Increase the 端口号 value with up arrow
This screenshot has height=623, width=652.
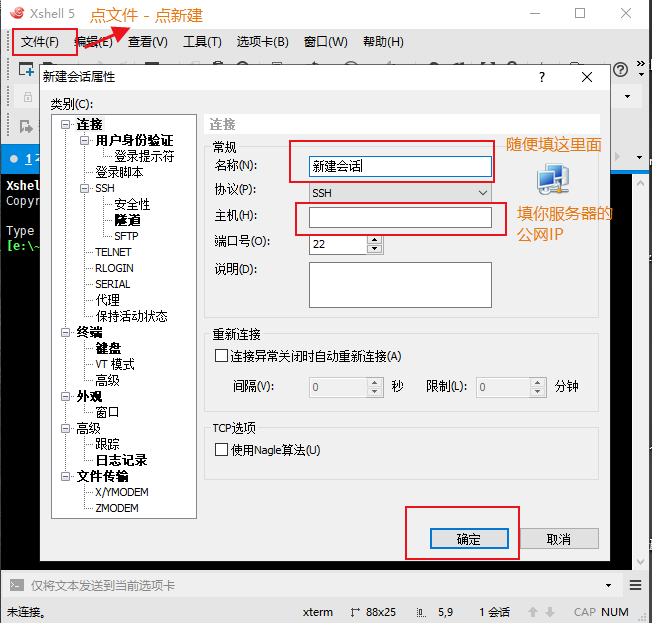click(375, 240)
